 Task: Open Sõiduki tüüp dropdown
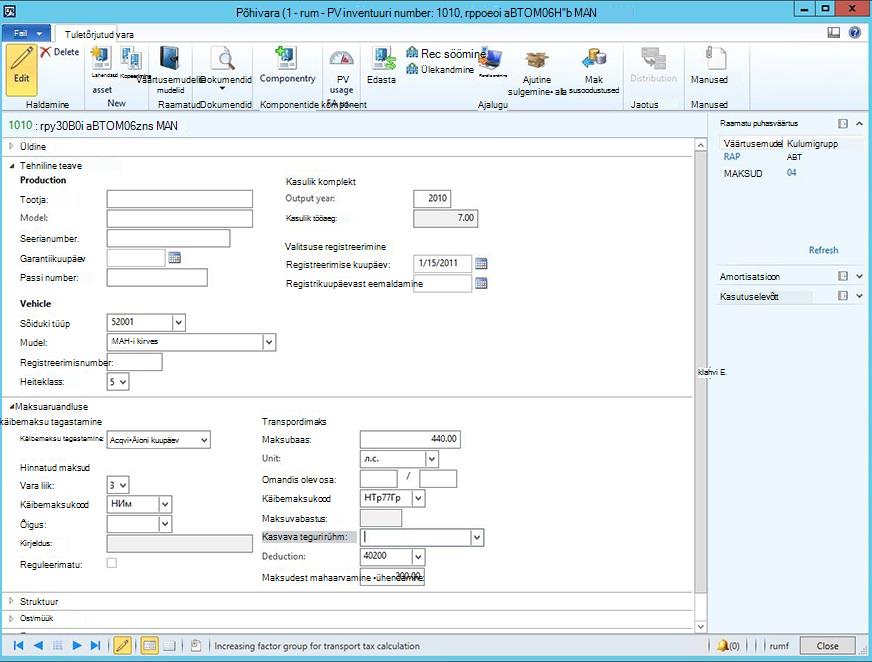(179, 323)
